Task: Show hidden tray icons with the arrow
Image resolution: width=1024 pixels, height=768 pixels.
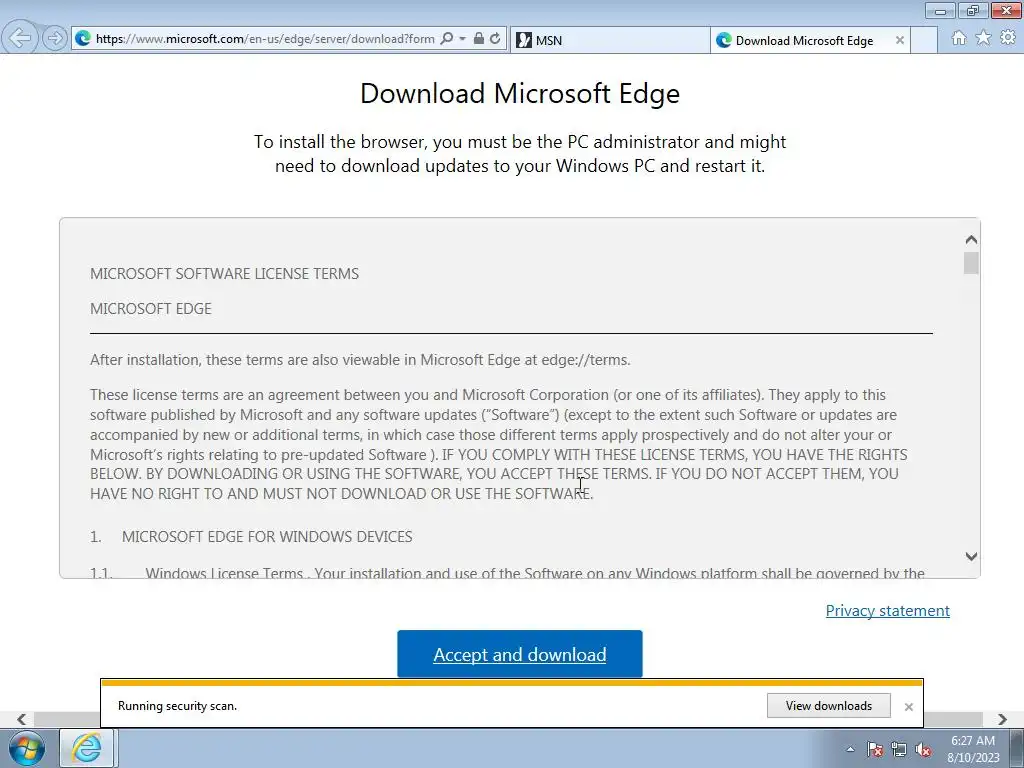Action: (850, 749)
